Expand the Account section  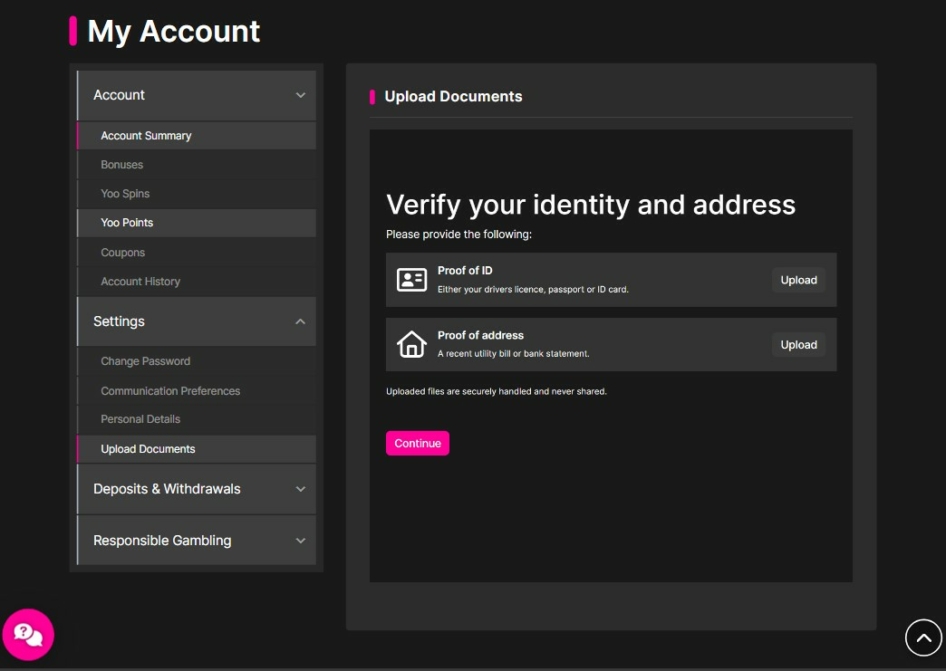coord(195,95)
